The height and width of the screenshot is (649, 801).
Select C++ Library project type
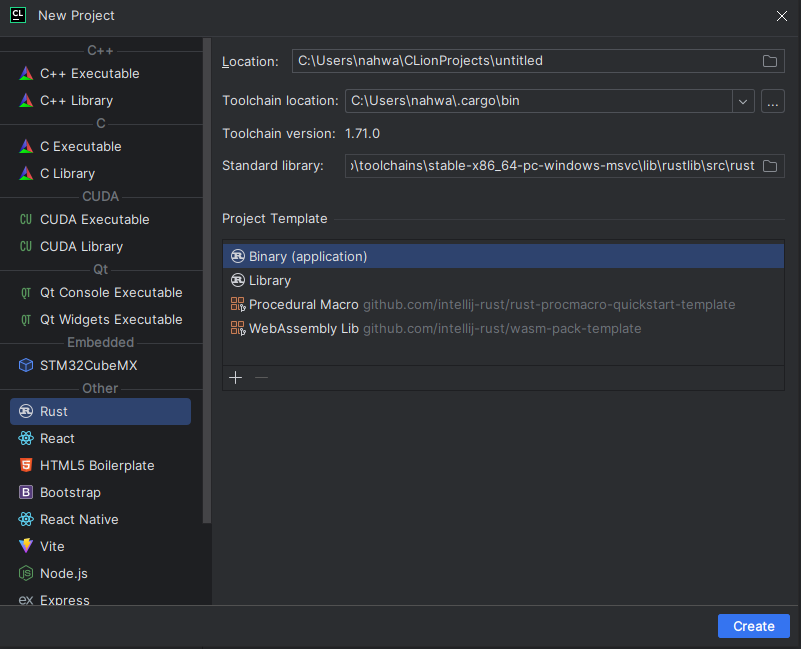100,101
